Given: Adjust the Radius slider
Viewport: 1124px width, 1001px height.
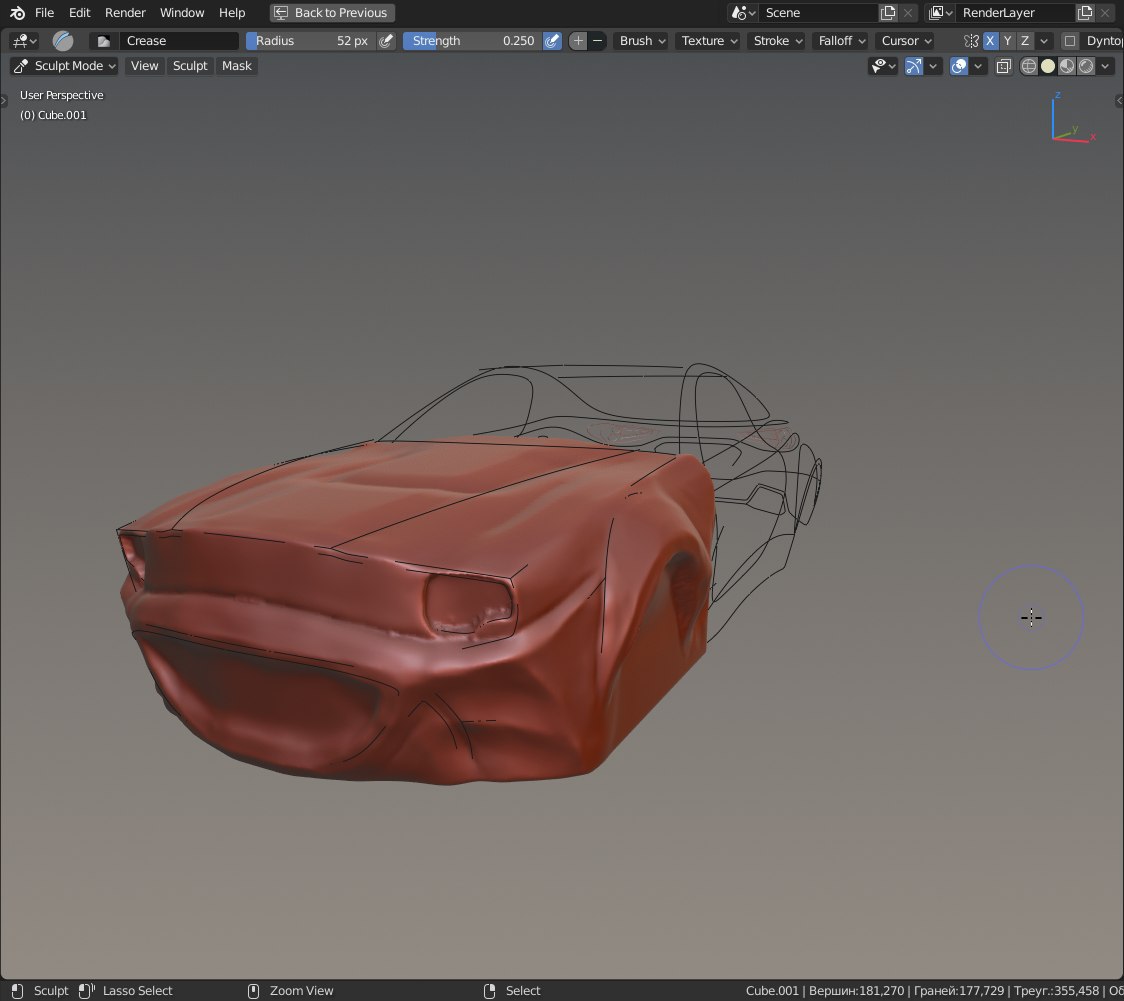Looking at the screenshot, I should coord(311,41).
